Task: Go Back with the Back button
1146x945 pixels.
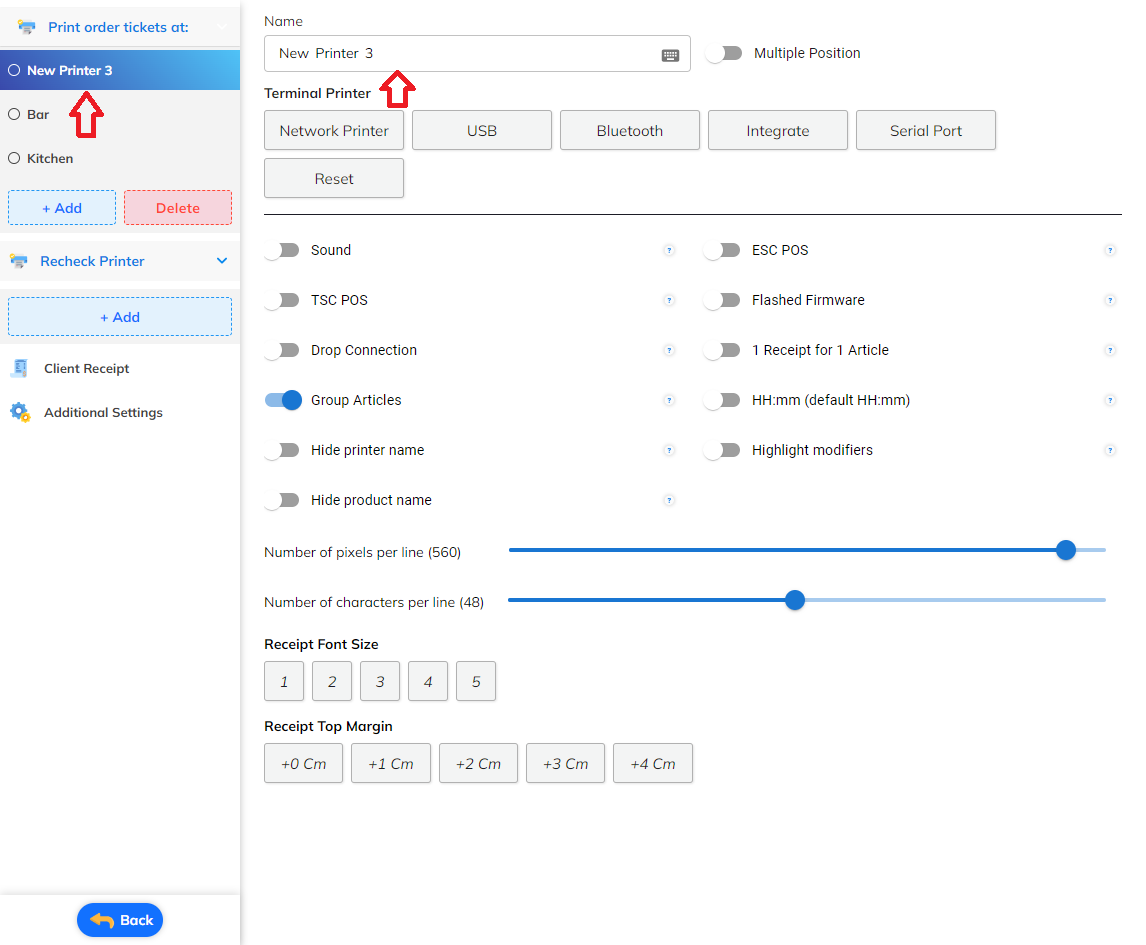Action: click(x=120, y=920)
